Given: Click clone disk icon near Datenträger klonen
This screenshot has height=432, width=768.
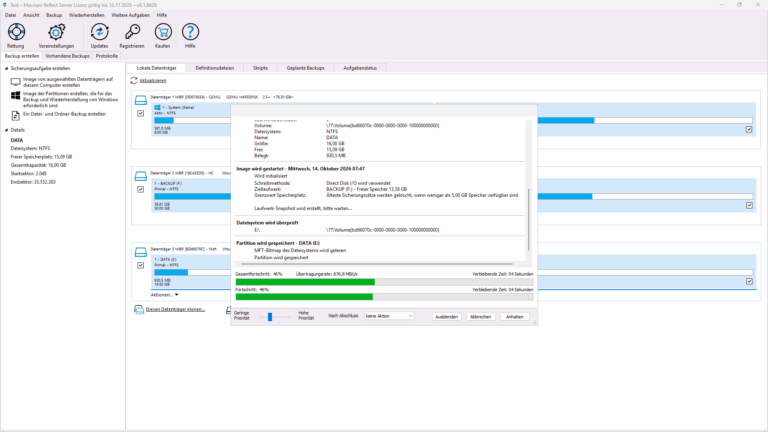Looking at the screenshot, I should click(x=139, y=310).
